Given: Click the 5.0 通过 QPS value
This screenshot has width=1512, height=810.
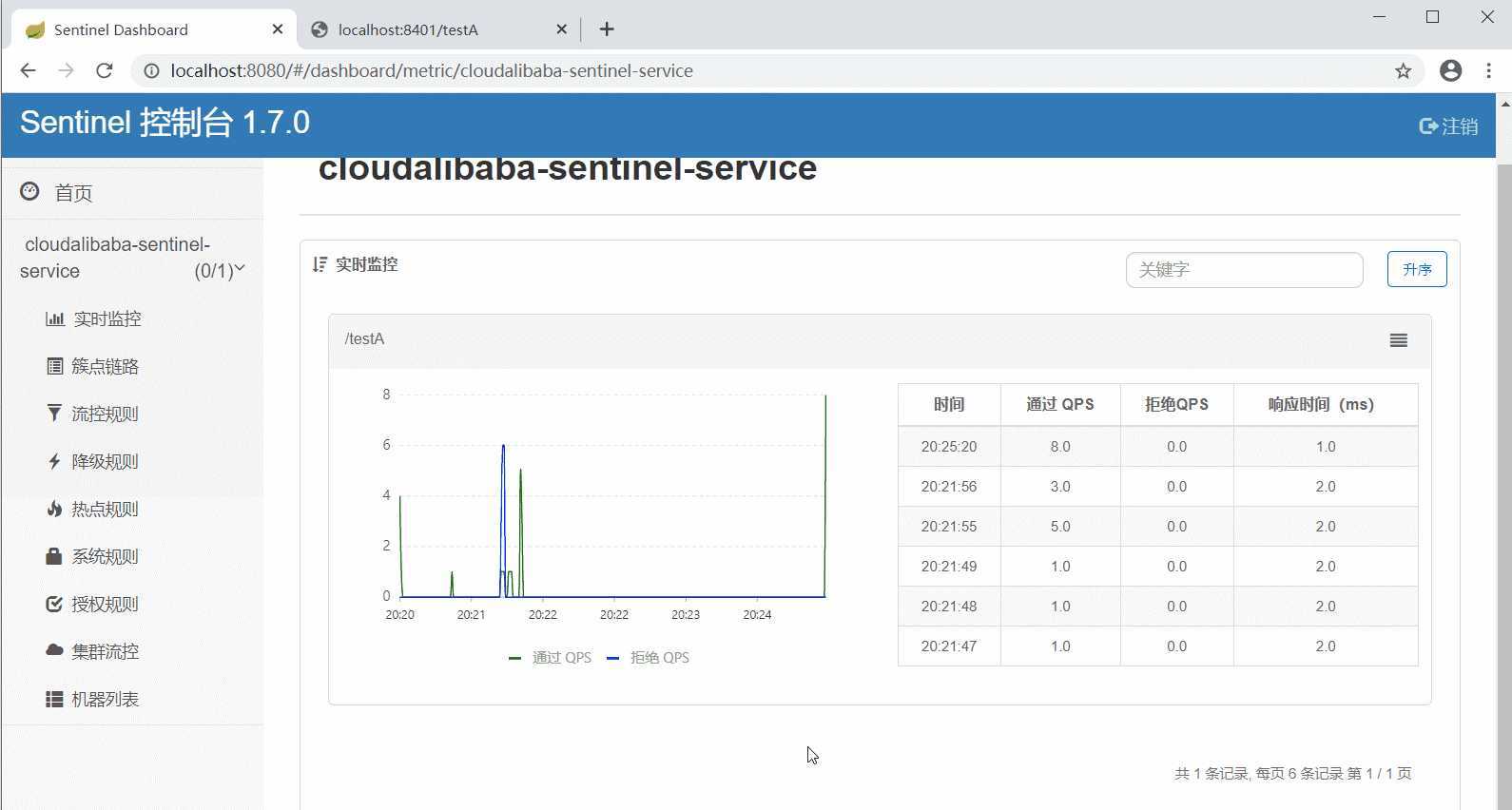Looking at the screenshot, I should point(1060,526).
